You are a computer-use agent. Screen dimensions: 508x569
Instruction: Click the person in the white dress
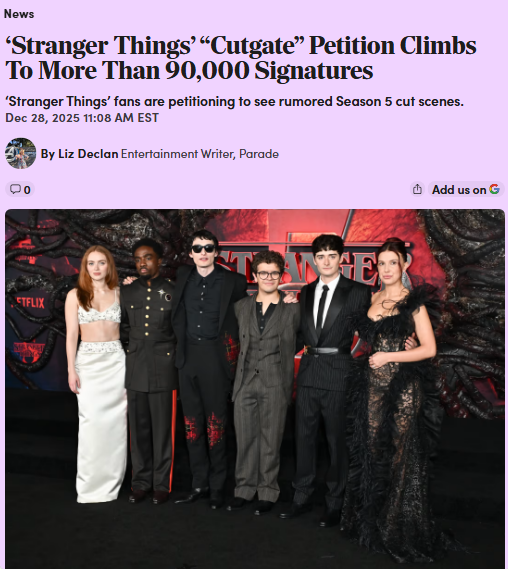[97, 374]
